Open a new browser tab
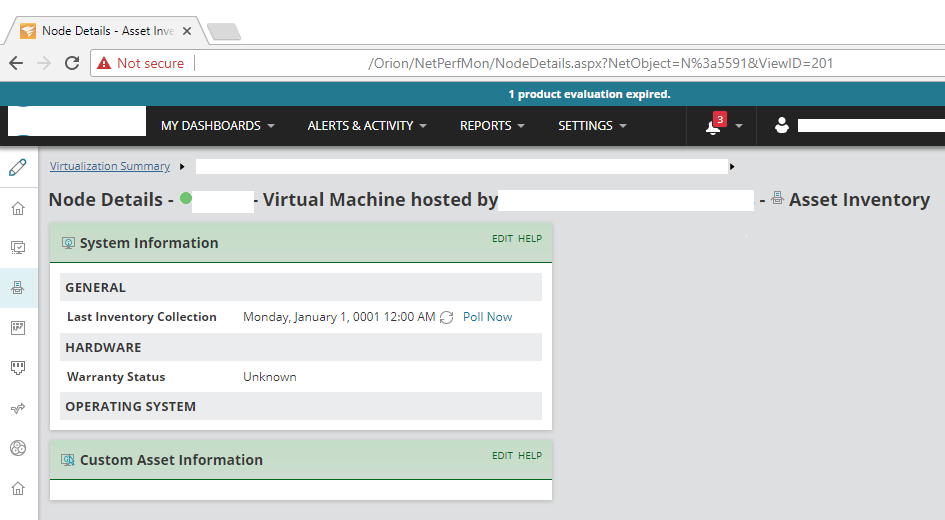The width and height of the screenshot is (945, 520). [x=224, y=31]
